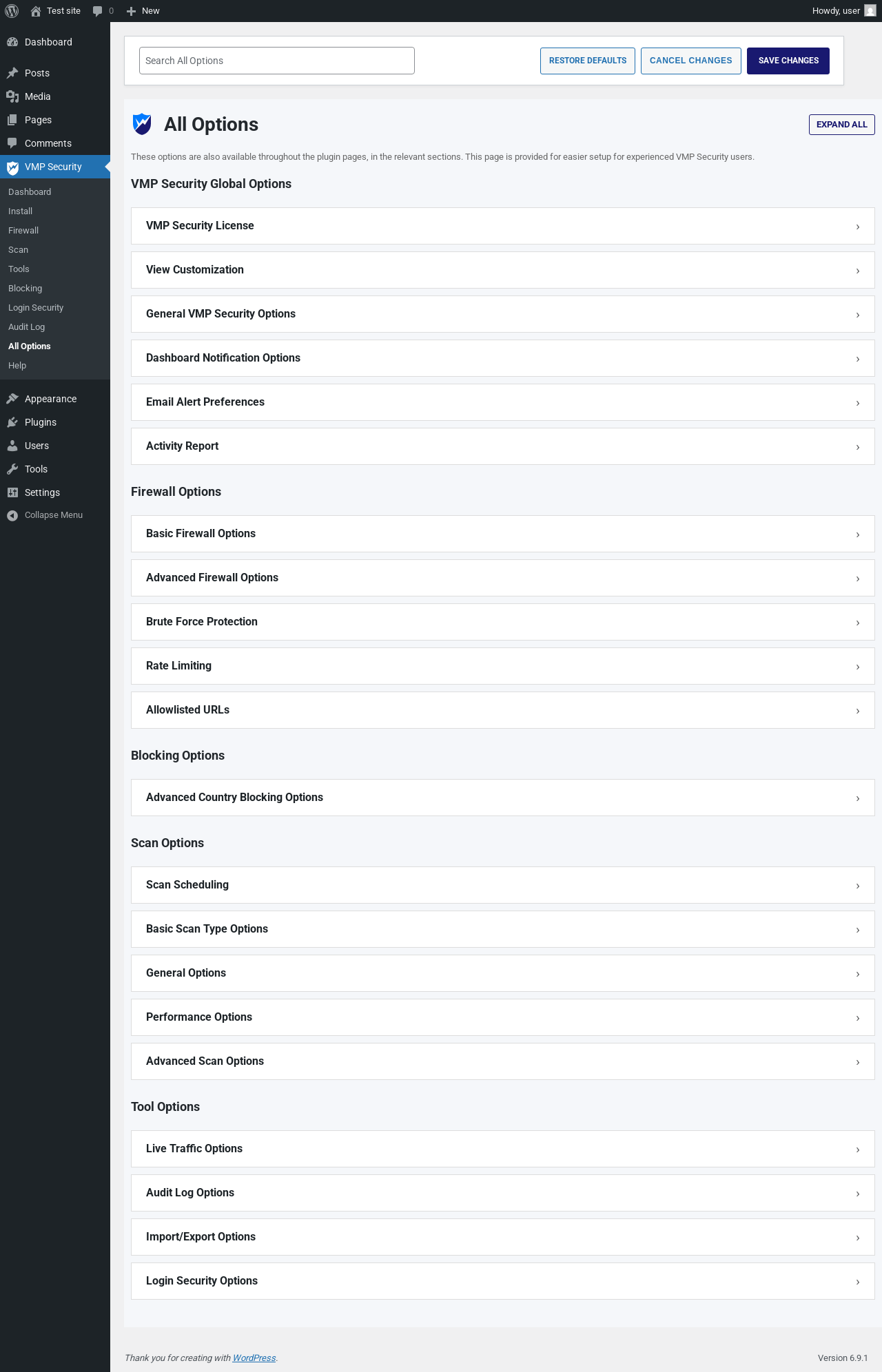Click the Appearance paintbrush icon
Screen dimensions: 882x1372
click(x=12, y=399)
